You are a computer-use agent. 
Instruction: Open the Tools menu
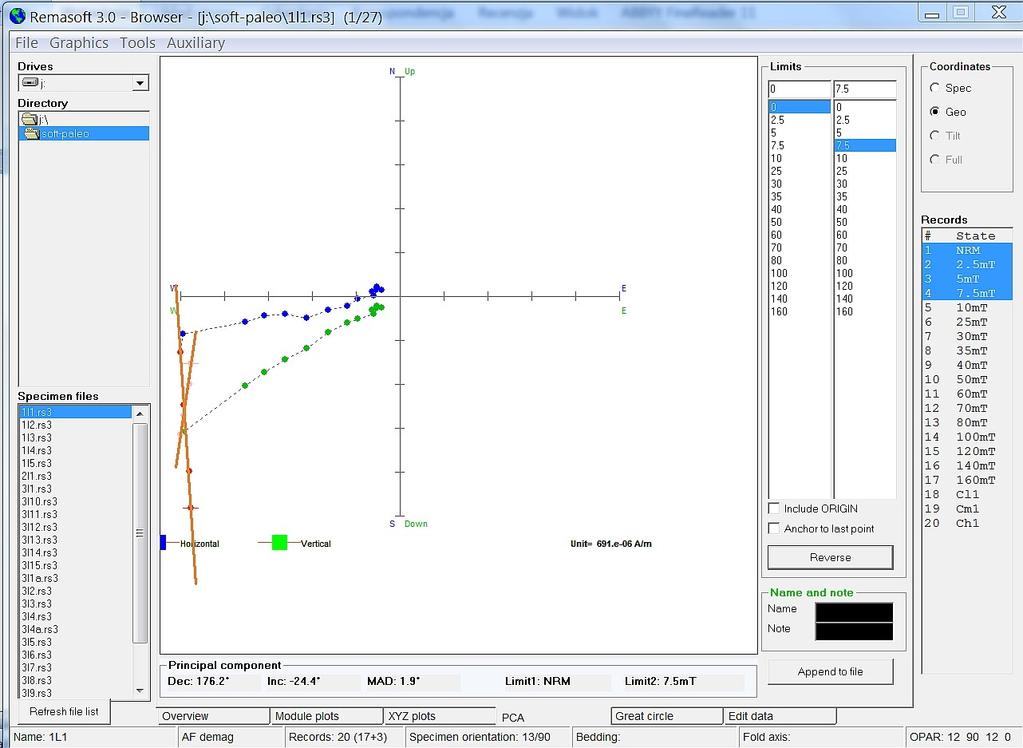click(137, 43)
